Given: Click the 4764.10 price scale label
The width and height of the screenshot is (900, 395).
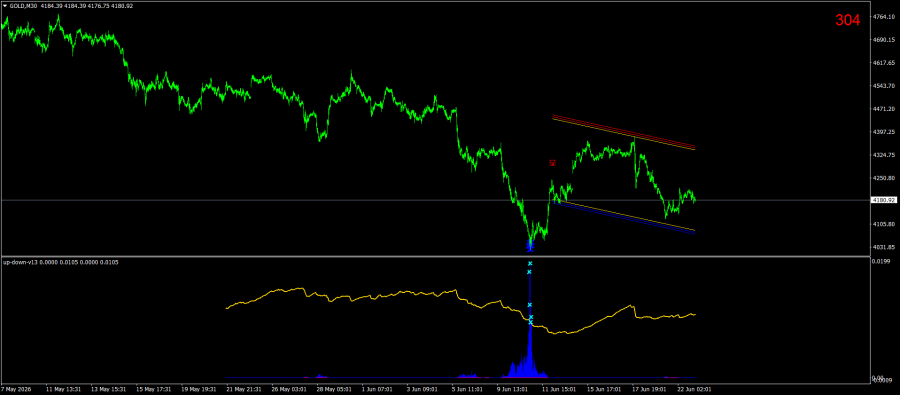Looking at the screenshot, I should pos(884,17).
